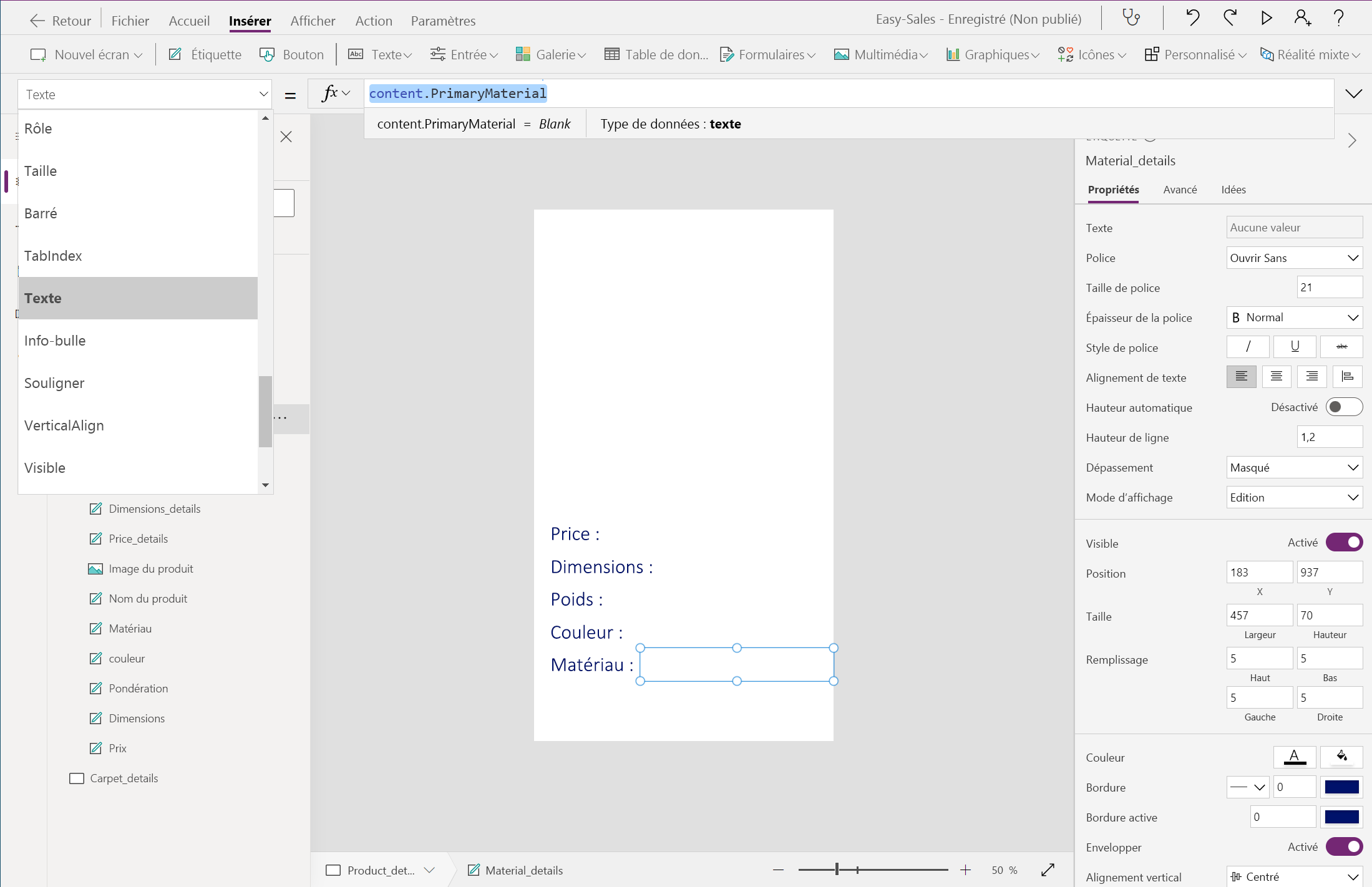The height and width of the screenshot is (887, 1372).
Task: Switch to the Avancé tab
Action: click(x=1180, y=190)
